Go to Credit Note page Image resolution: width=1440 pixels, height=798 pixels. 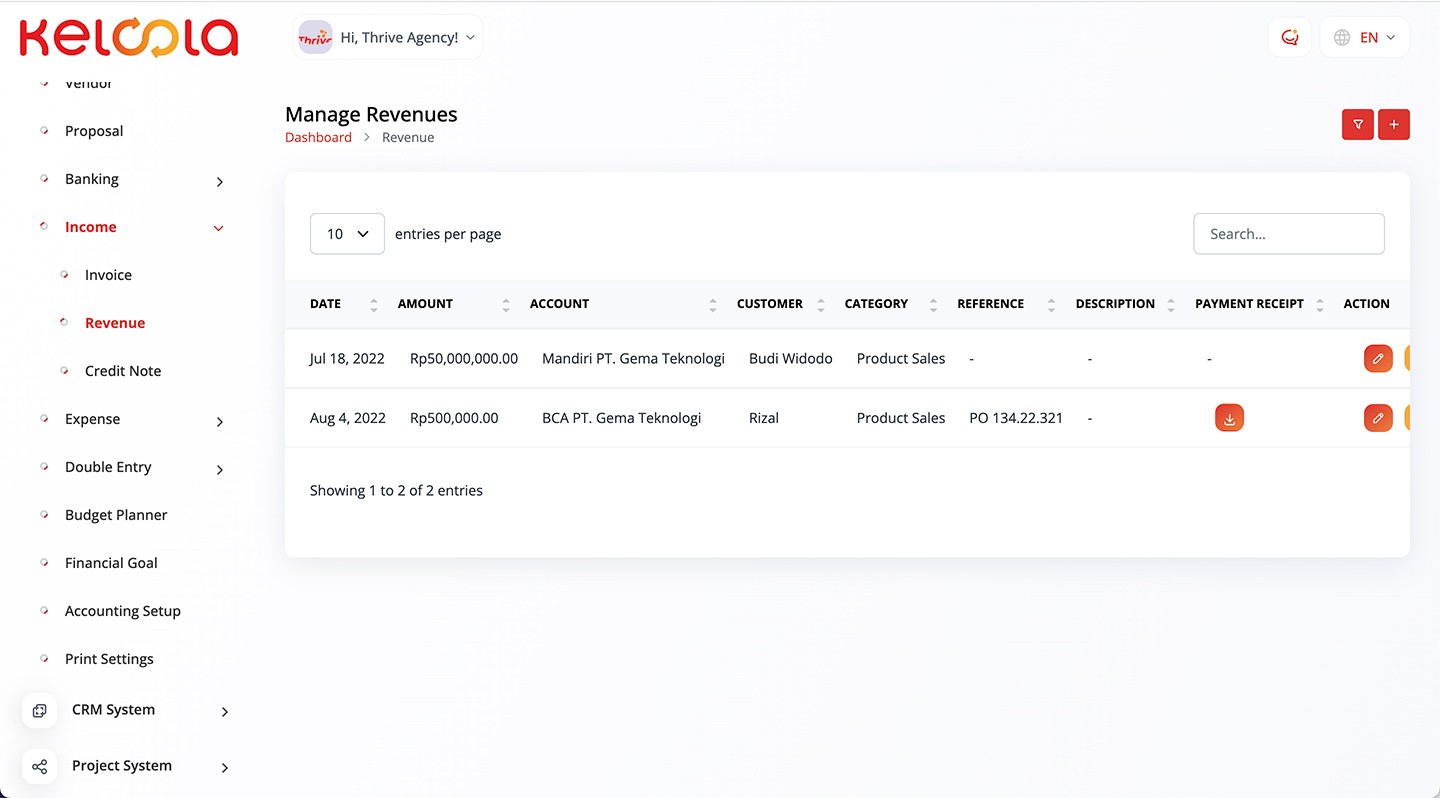click(x=122, y=371)
